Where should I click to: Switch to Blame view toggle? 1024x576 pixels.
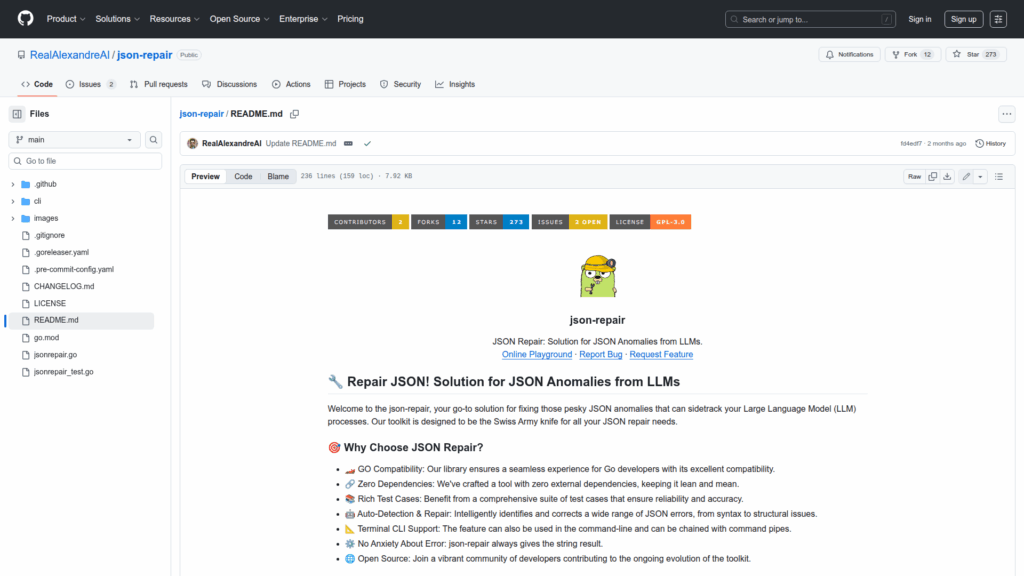click(x=278, y=176)
